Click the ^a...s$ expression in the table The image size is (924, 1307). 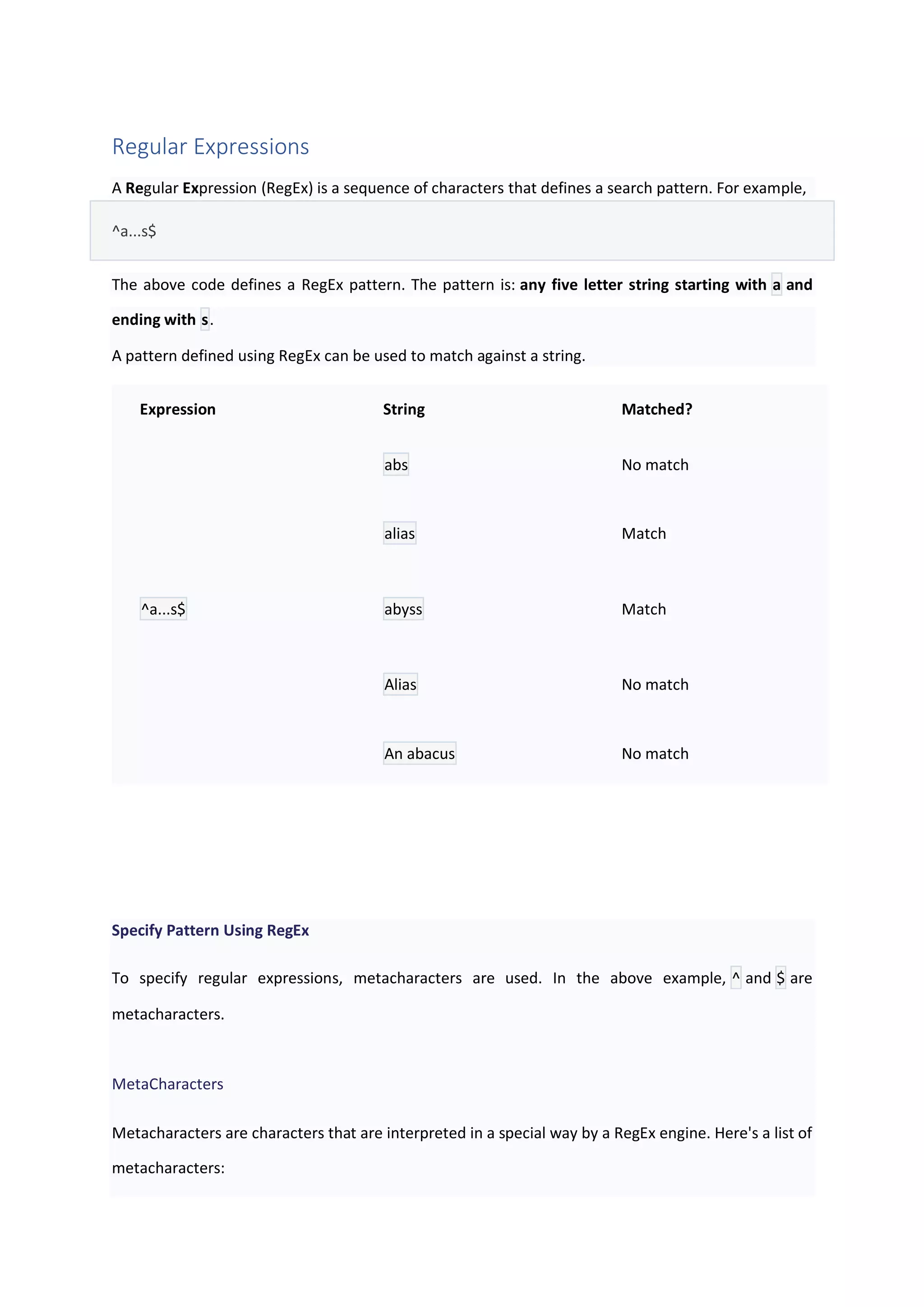click(163, 609)
